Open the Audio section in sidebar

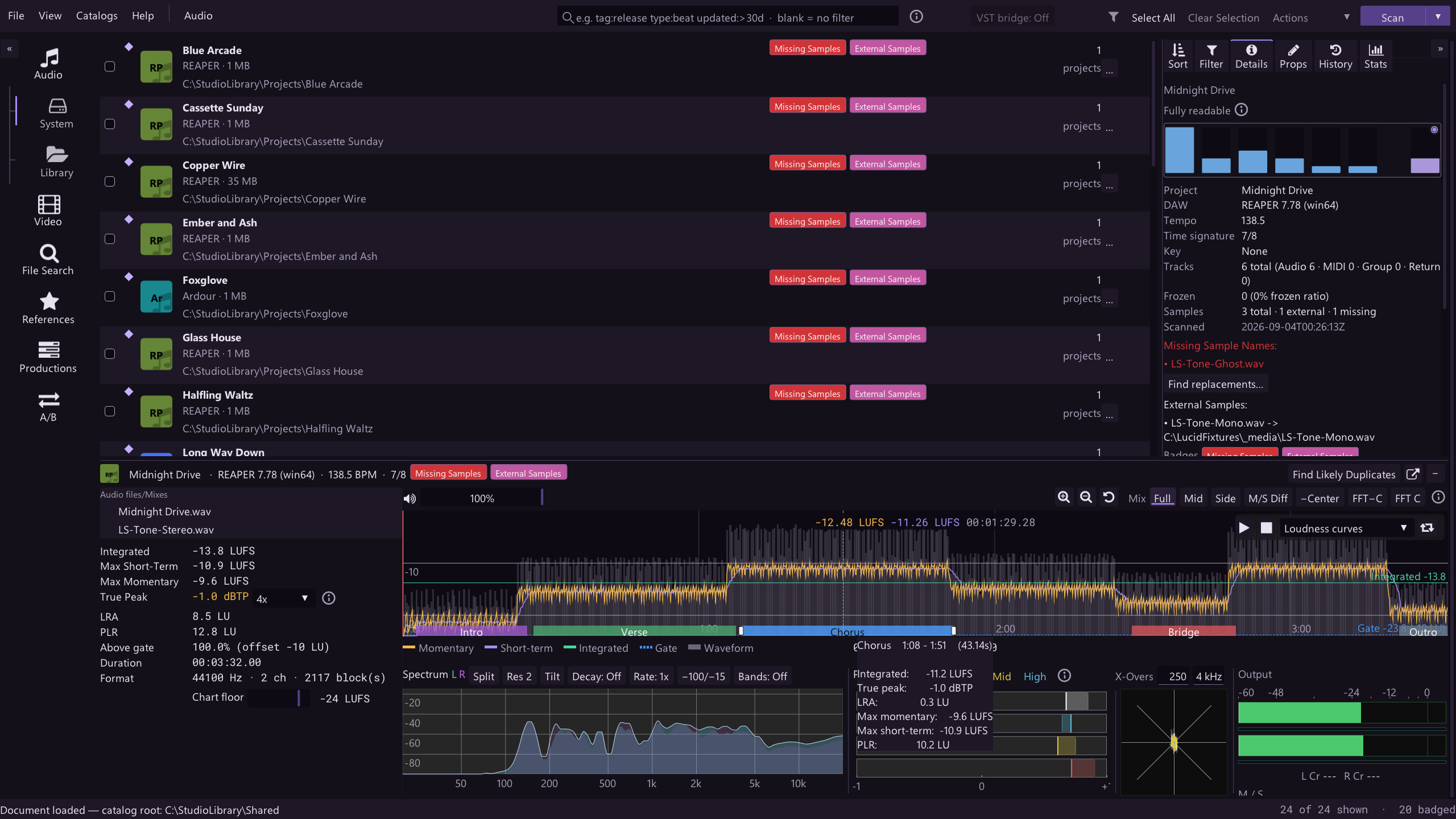point(48,63)
